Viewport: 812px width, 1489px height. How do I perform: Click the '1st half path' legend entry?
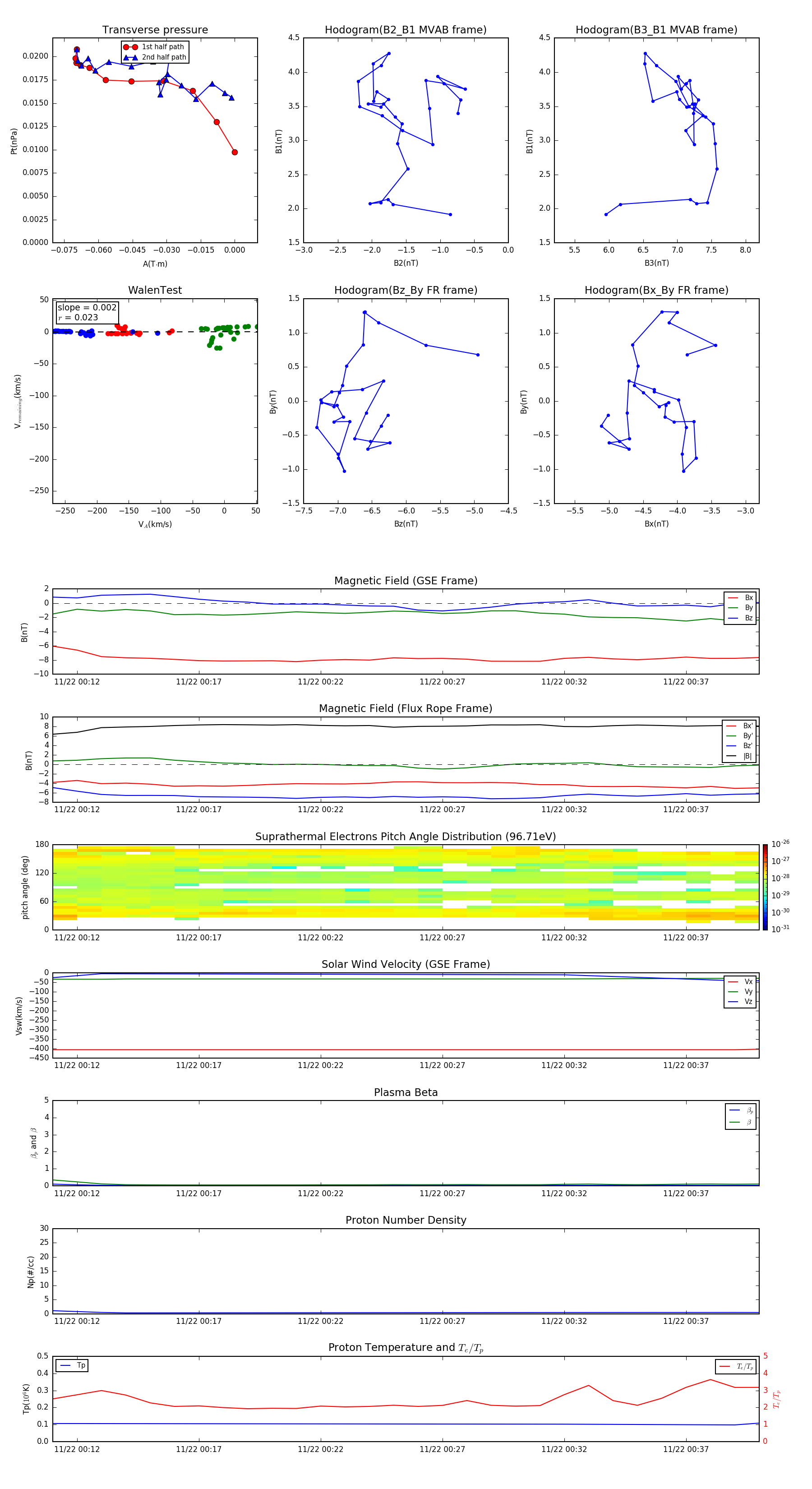[x=154, y=47]
